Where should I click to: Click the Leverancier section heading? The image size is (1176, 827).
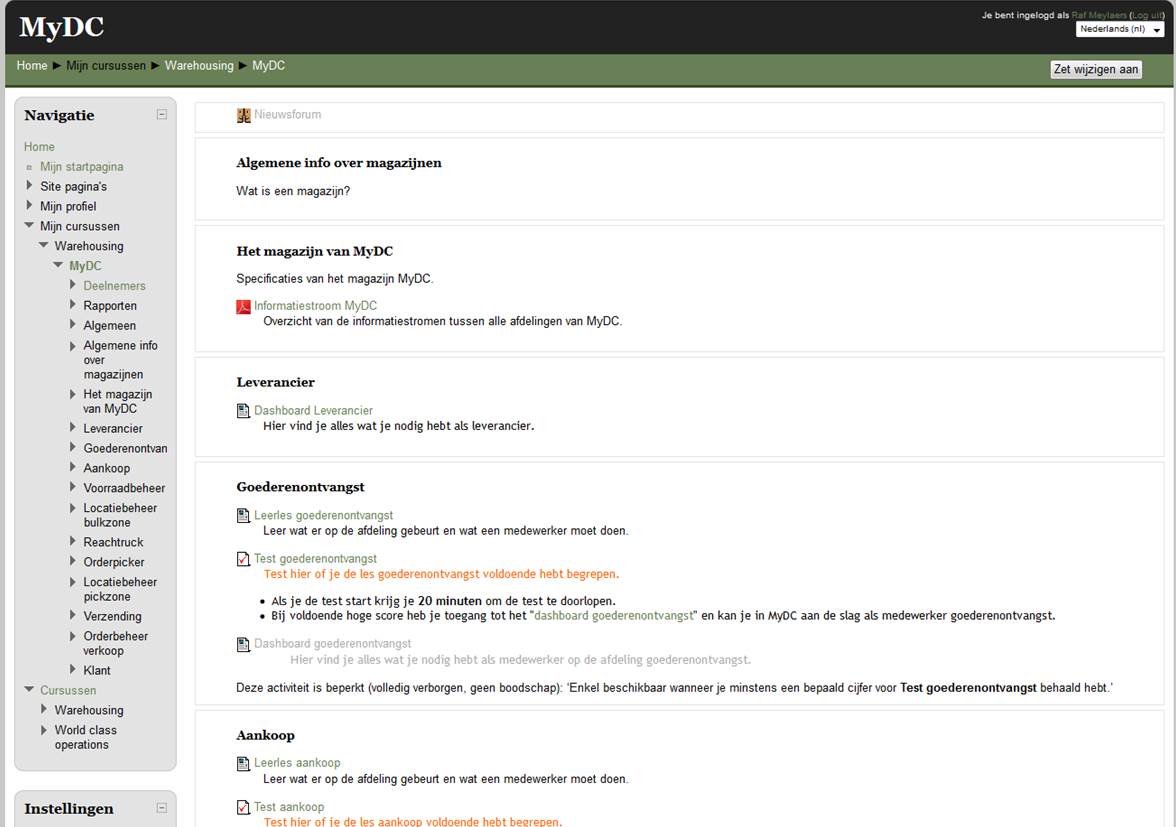pos(275,382)
